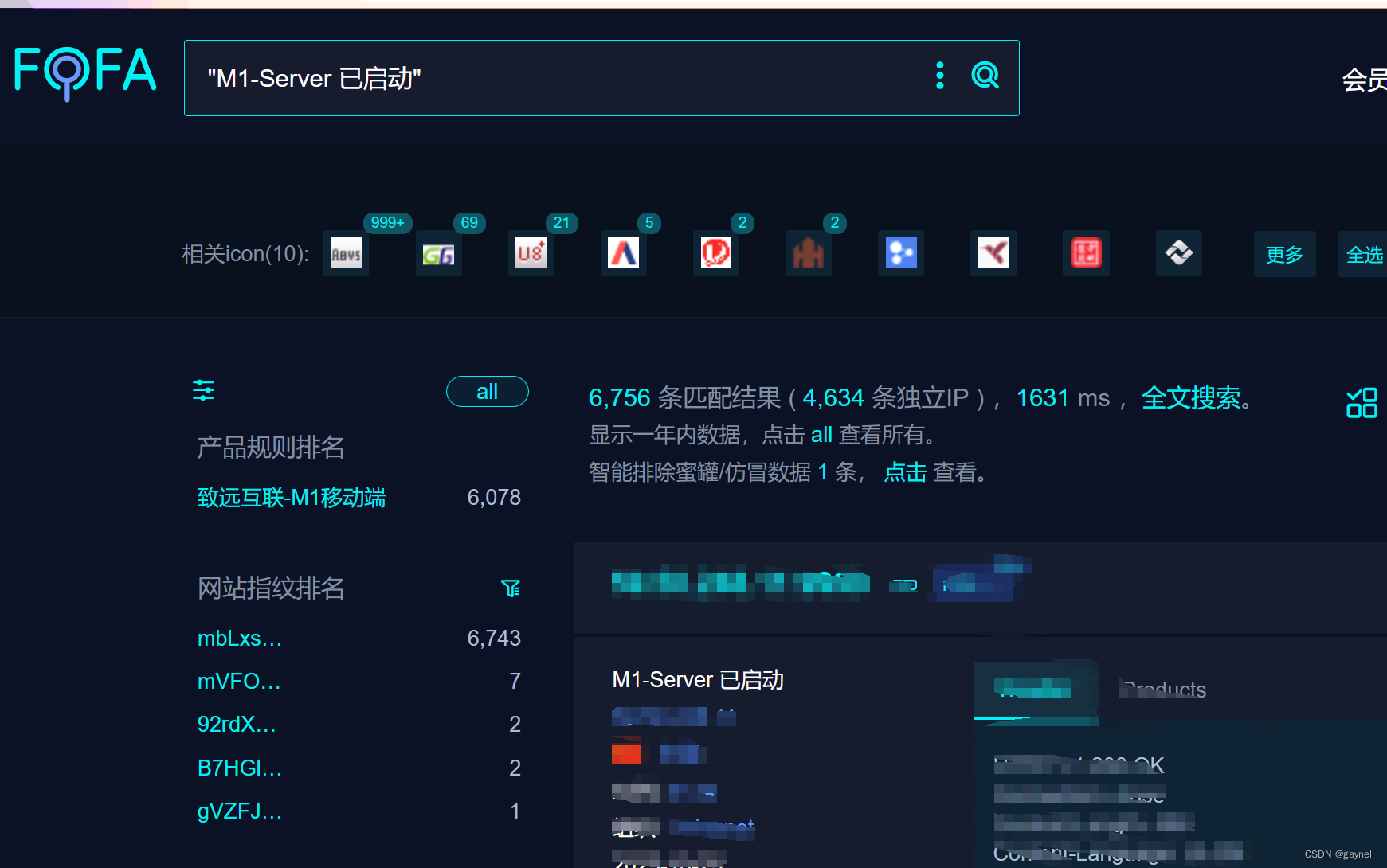1387x868 pixels.
Task: Select the crimson bird related icon
Action: (x=993, y=254)
